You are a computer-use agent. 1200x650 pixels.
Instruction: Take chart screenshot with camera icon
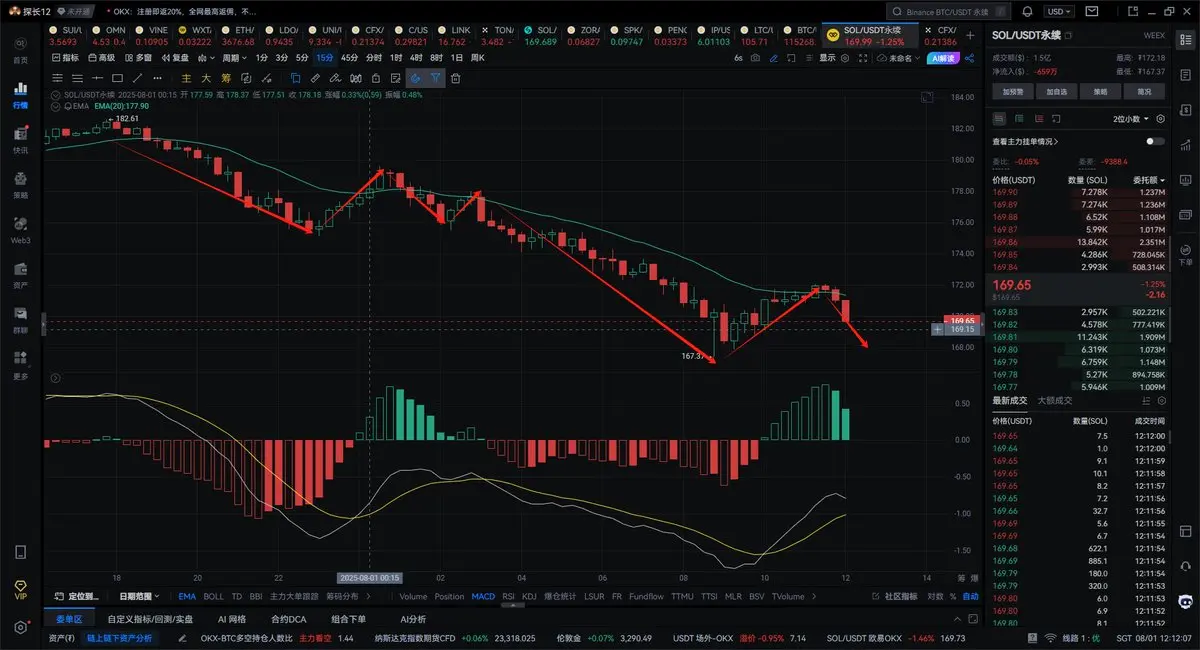click(x=755, y=58)
